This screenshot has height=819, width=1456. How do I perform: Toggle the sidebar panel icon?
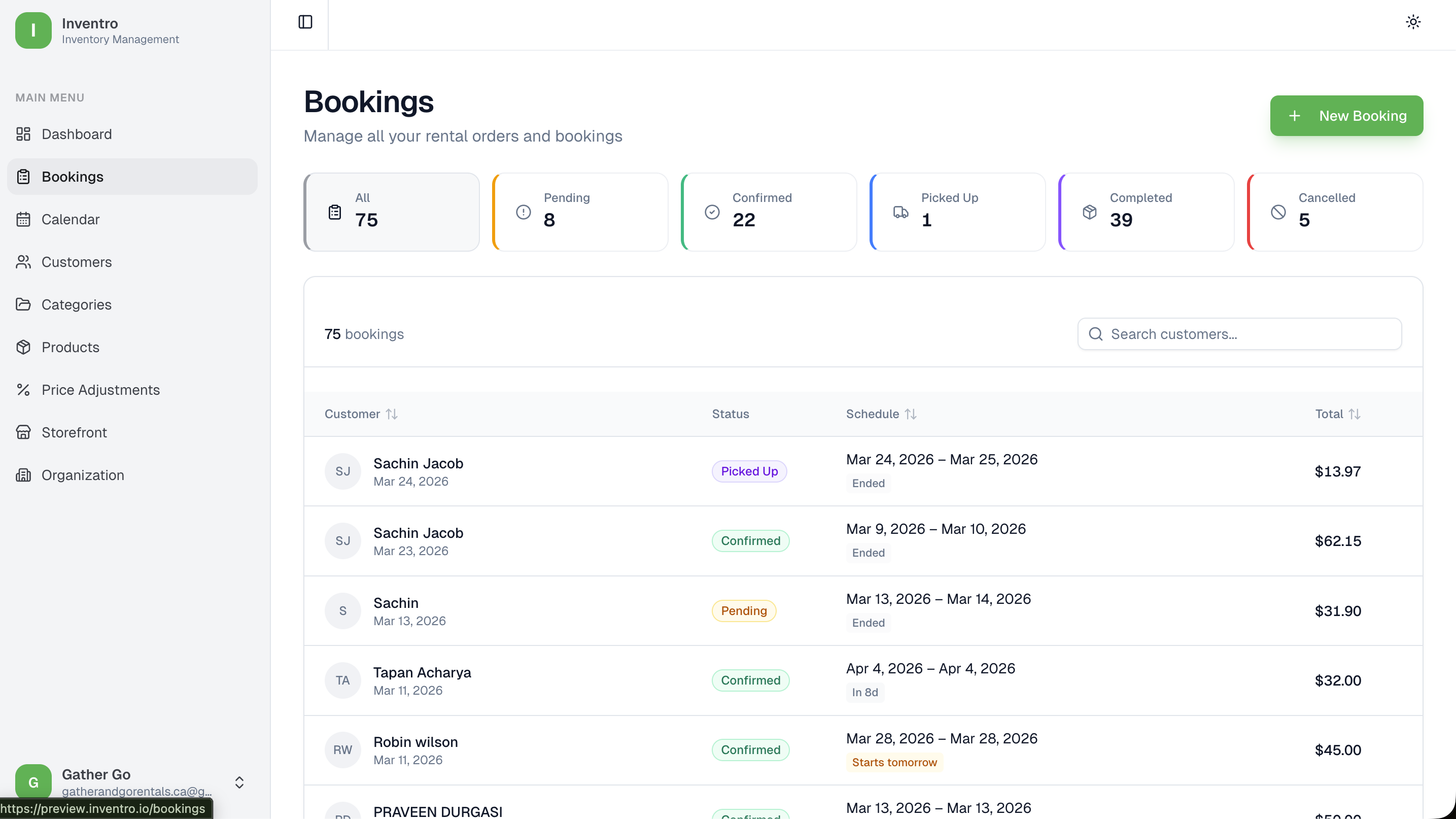[305, 22]
